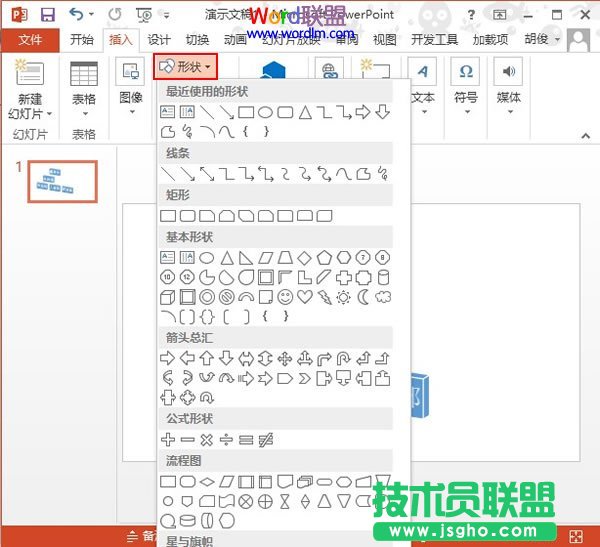Insert the not-equal sign in 公式形状

coord(265,440)
